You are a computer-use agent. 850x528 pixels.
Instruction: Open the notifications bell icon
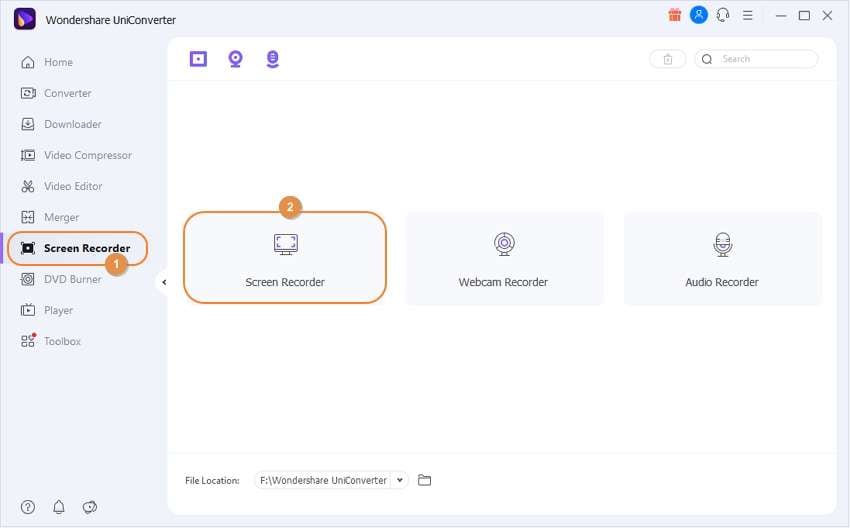(x=59, y=507)
